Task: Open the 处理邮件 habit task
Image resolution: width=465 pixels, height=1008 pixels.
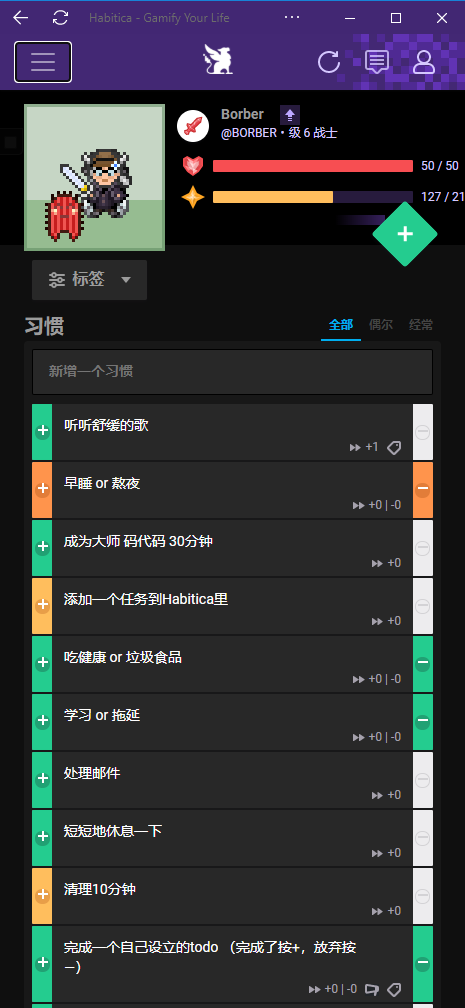Action: (232, 780)
